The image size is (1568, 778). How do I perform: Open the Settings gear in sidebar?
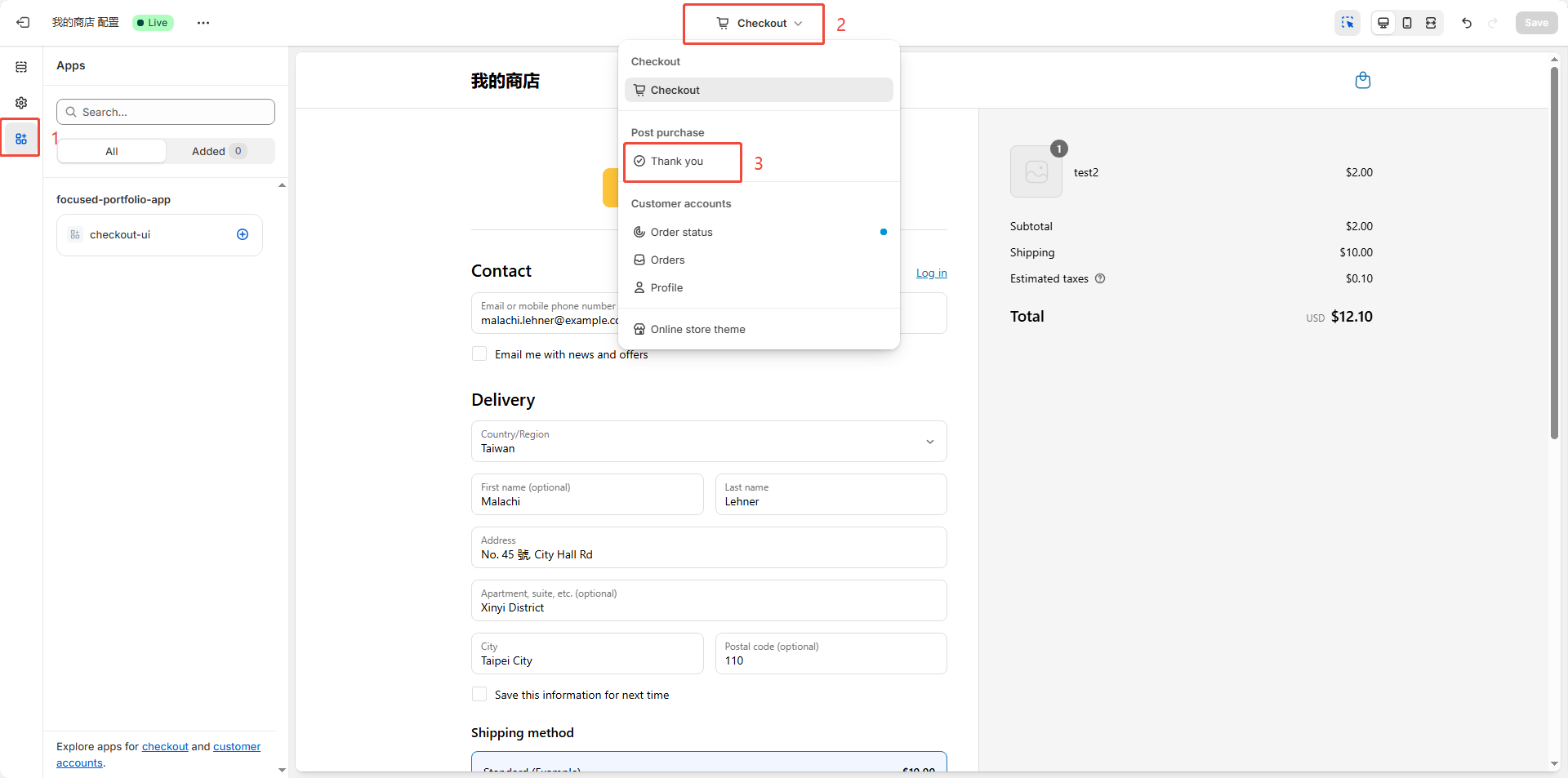click(x=21, y=103)
